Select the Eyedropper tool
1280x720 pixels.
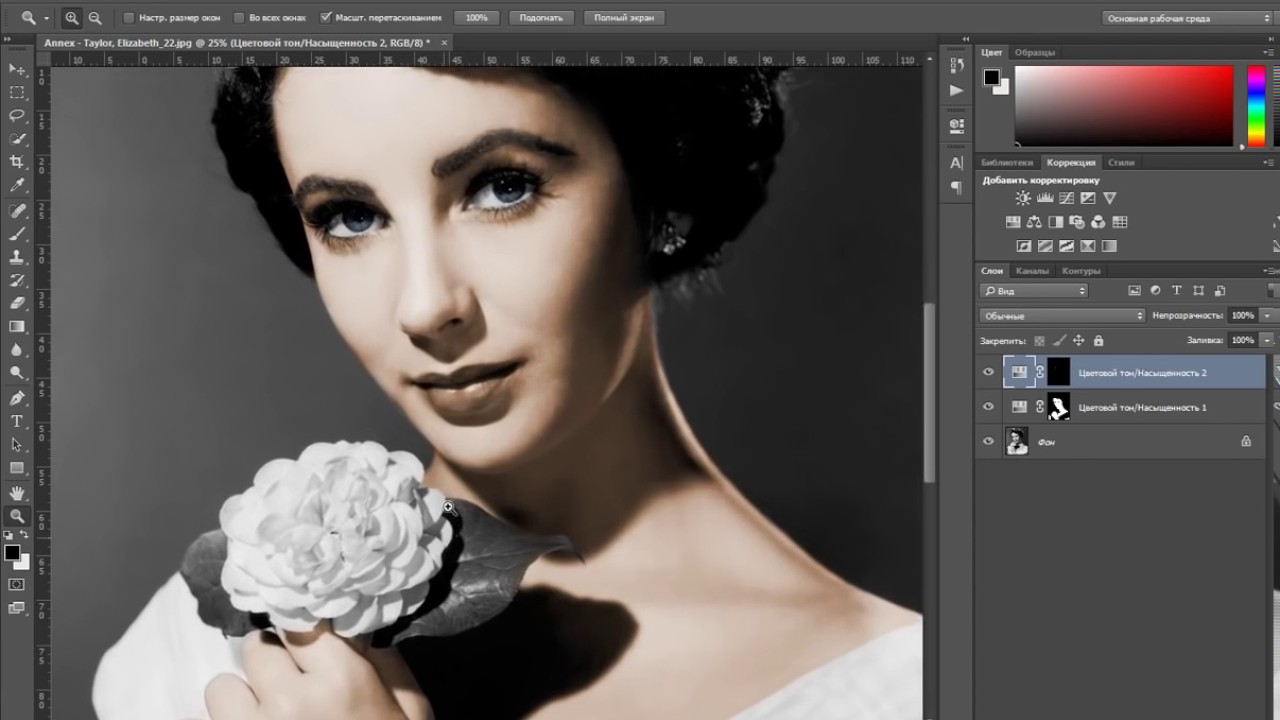pyautogui.click(x=17, y=186)
